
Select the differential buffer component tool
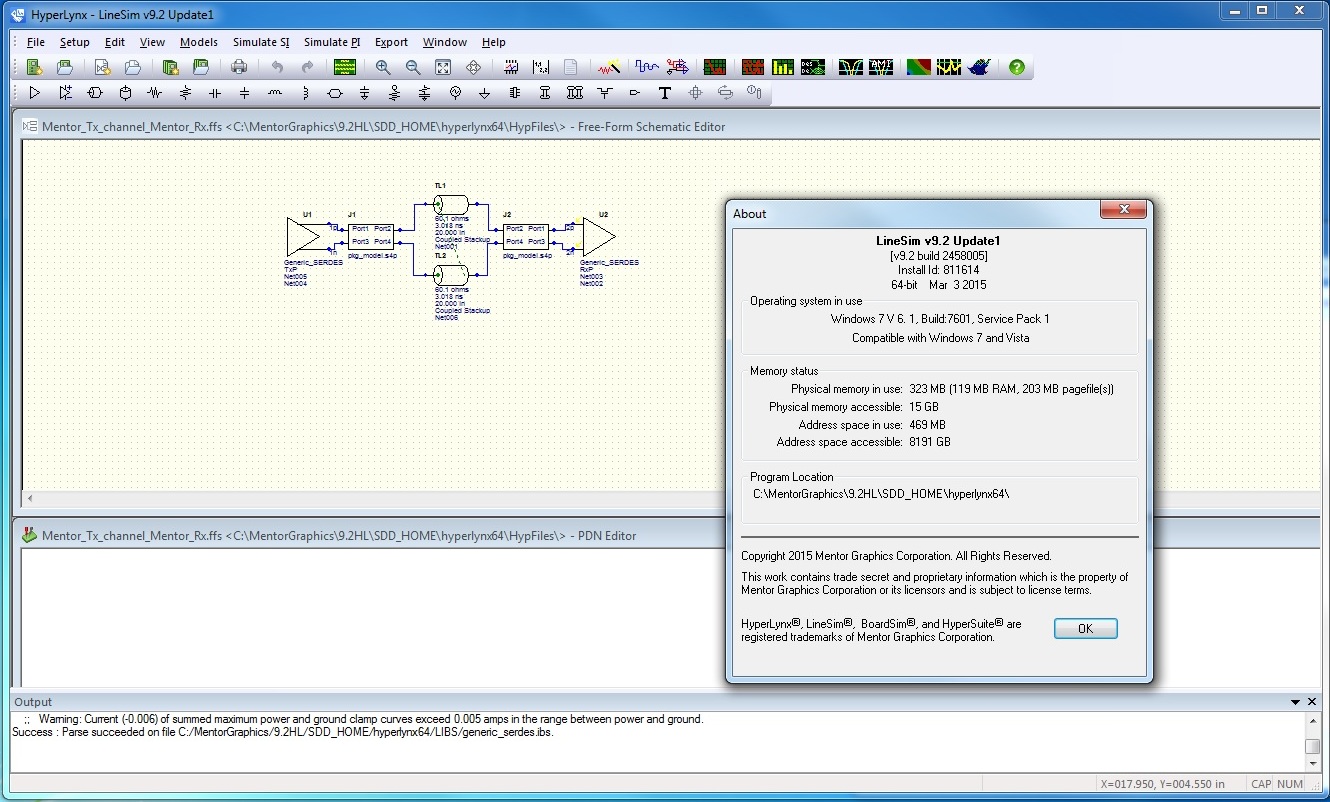(x=65, y=93)
